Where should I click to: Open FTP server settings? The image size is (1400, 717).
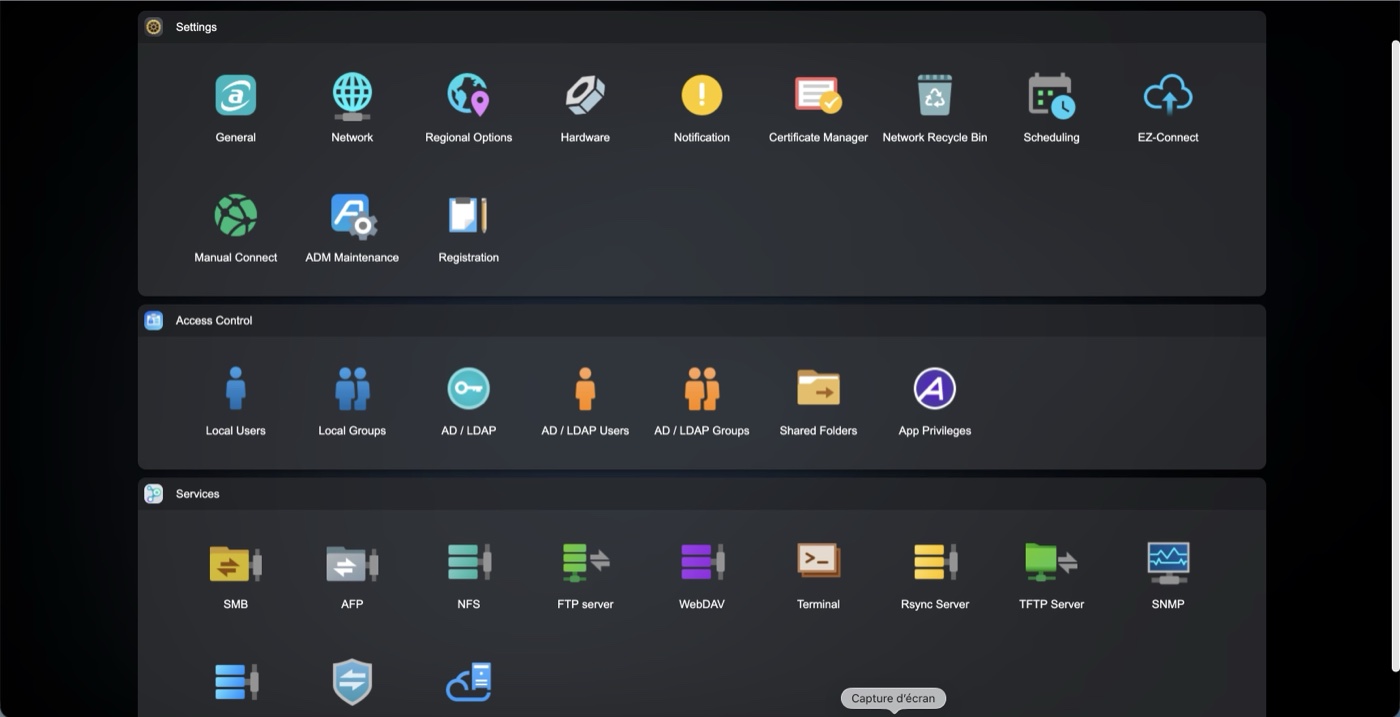coord(585,562)
